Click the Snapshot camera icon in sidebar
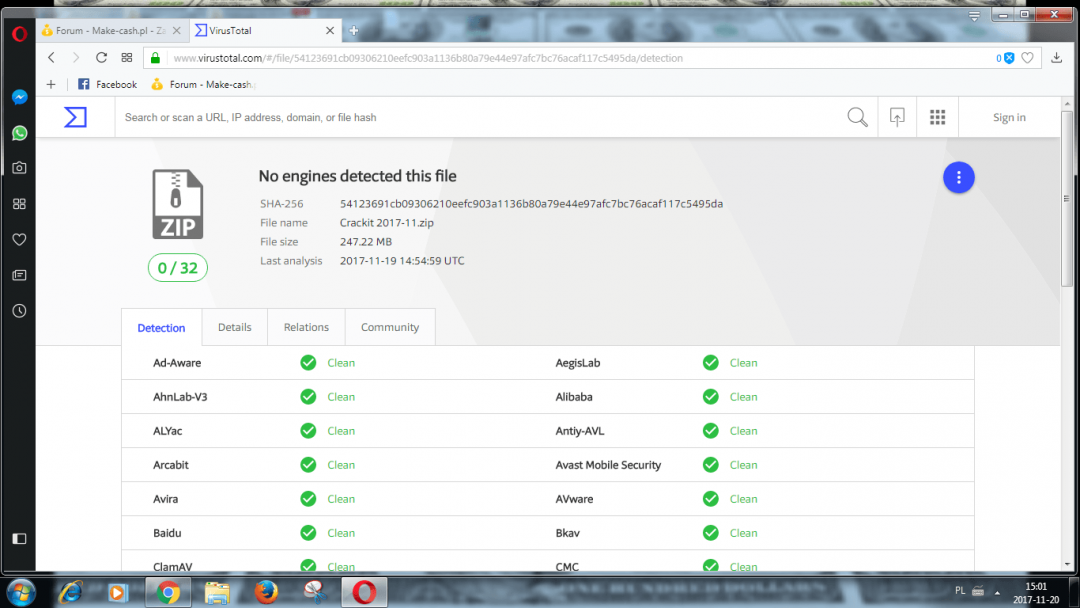Viewport: 1080px width, 608px height. pyautogui.click(x=19, y=168)
